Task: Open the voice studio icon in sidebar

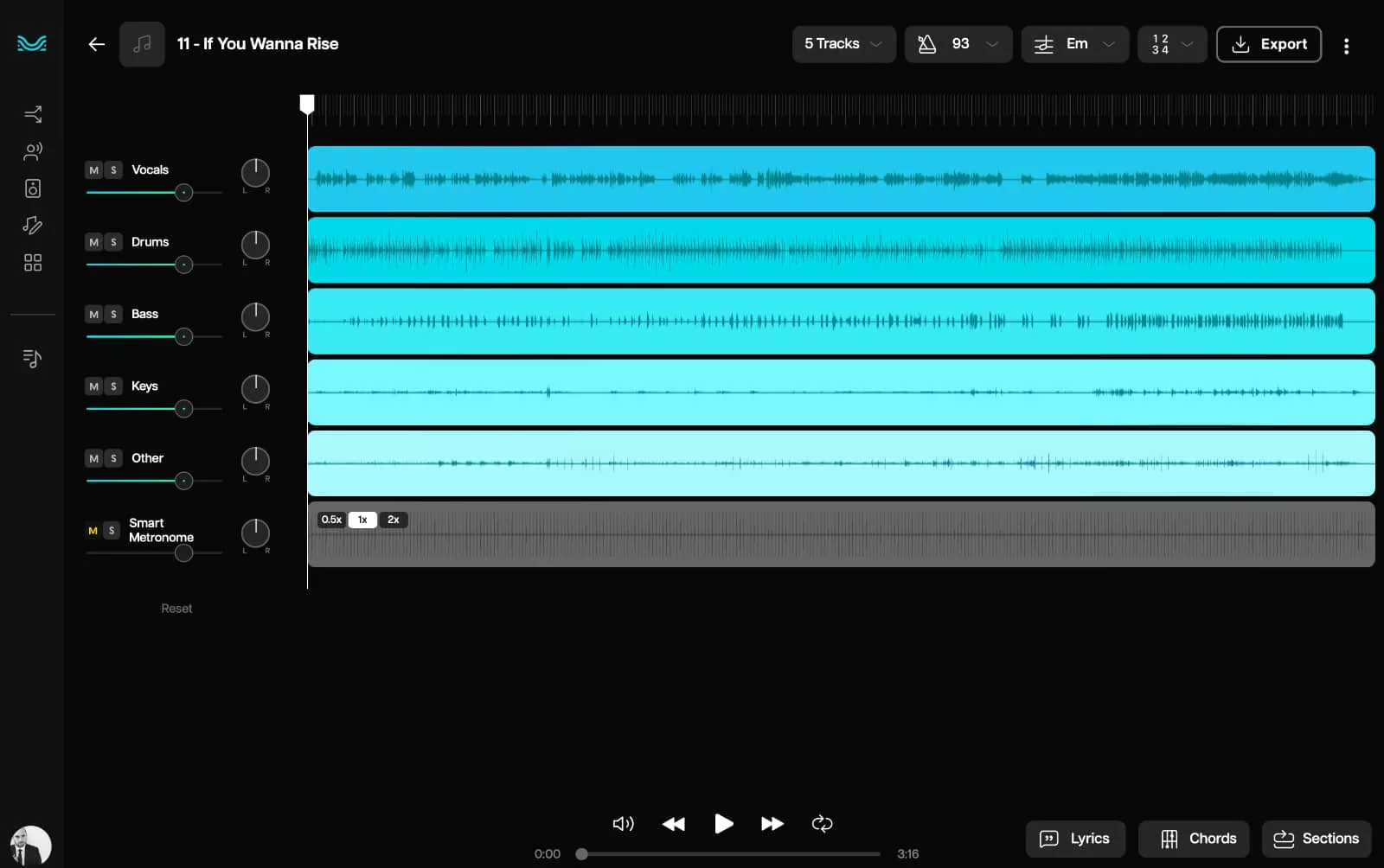Action: click(x=33, y=152)
